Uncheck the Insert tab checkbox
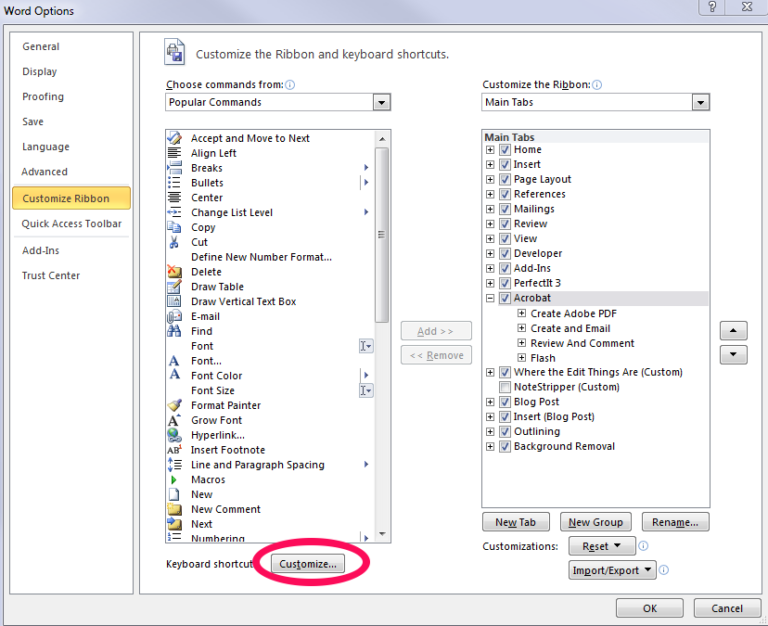This screenshot has height=626, width=768. point(505,165)
